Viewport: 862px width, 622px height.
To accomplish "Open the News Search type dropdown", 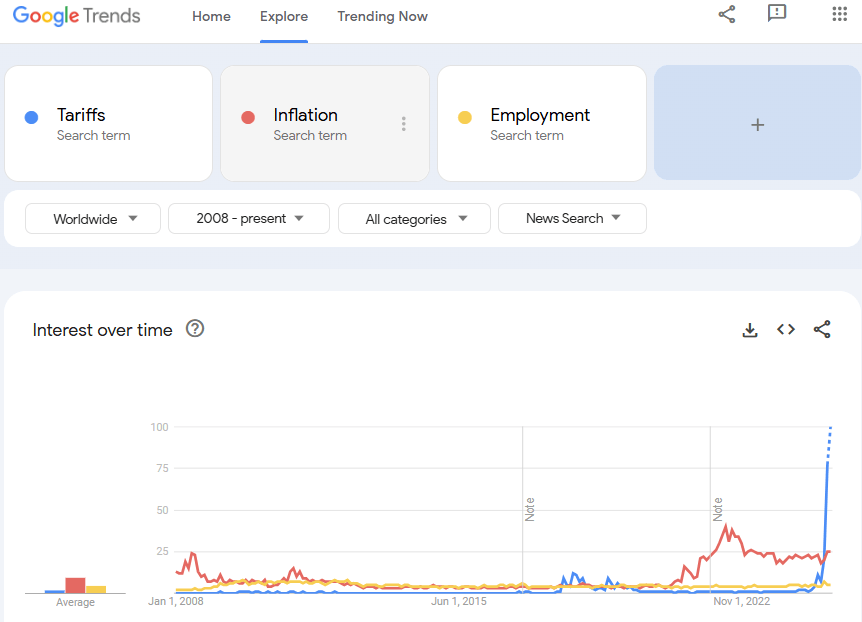I will (572, 218).
